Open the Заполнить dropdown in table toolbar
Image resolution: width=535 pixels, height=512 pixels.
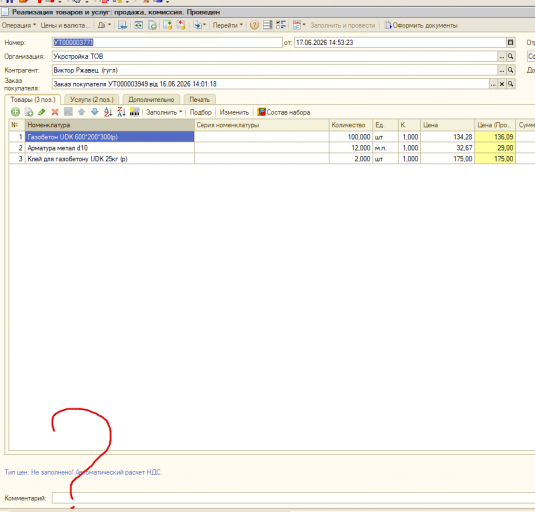point(164,112)
